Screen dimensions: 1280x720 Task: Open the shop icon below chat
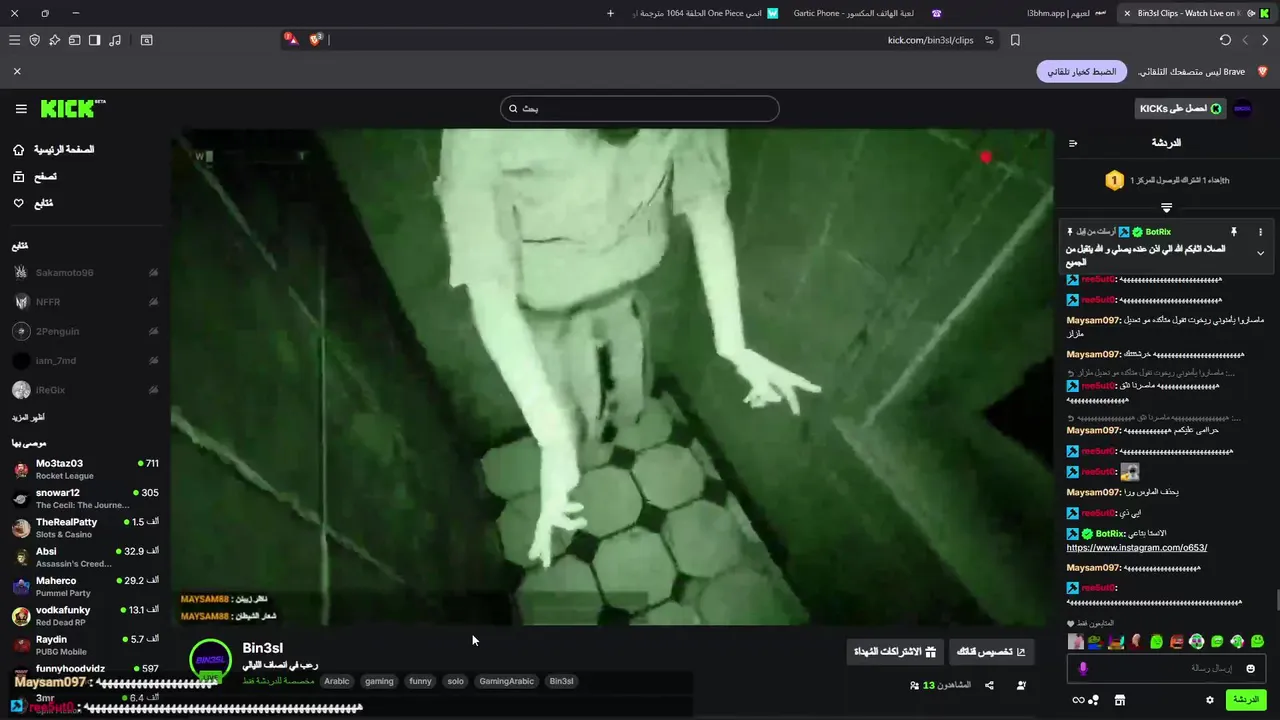[x=1120, y=700]
